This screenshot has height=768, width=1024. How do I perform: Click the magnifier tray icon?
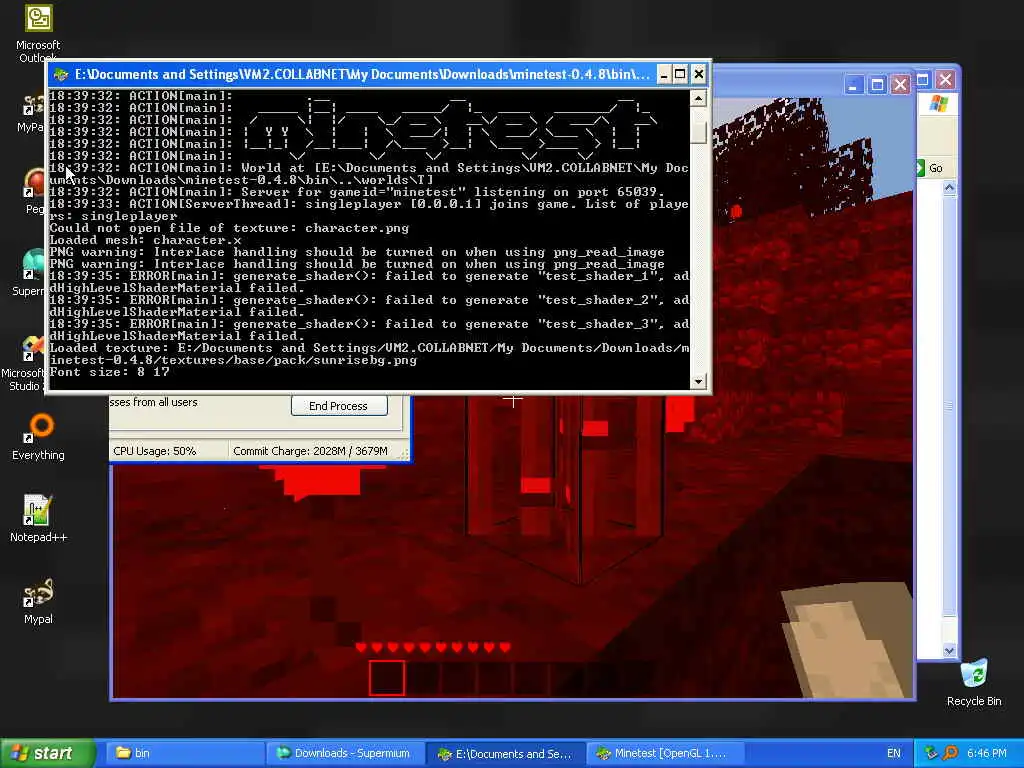(x=950, y=753)
